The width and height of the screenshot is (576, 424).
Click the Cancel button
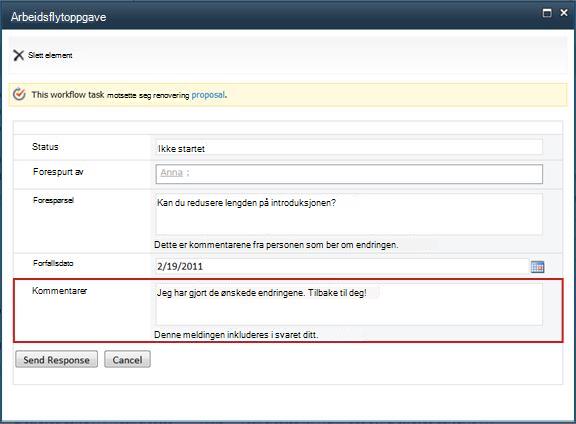coord(127,359)
